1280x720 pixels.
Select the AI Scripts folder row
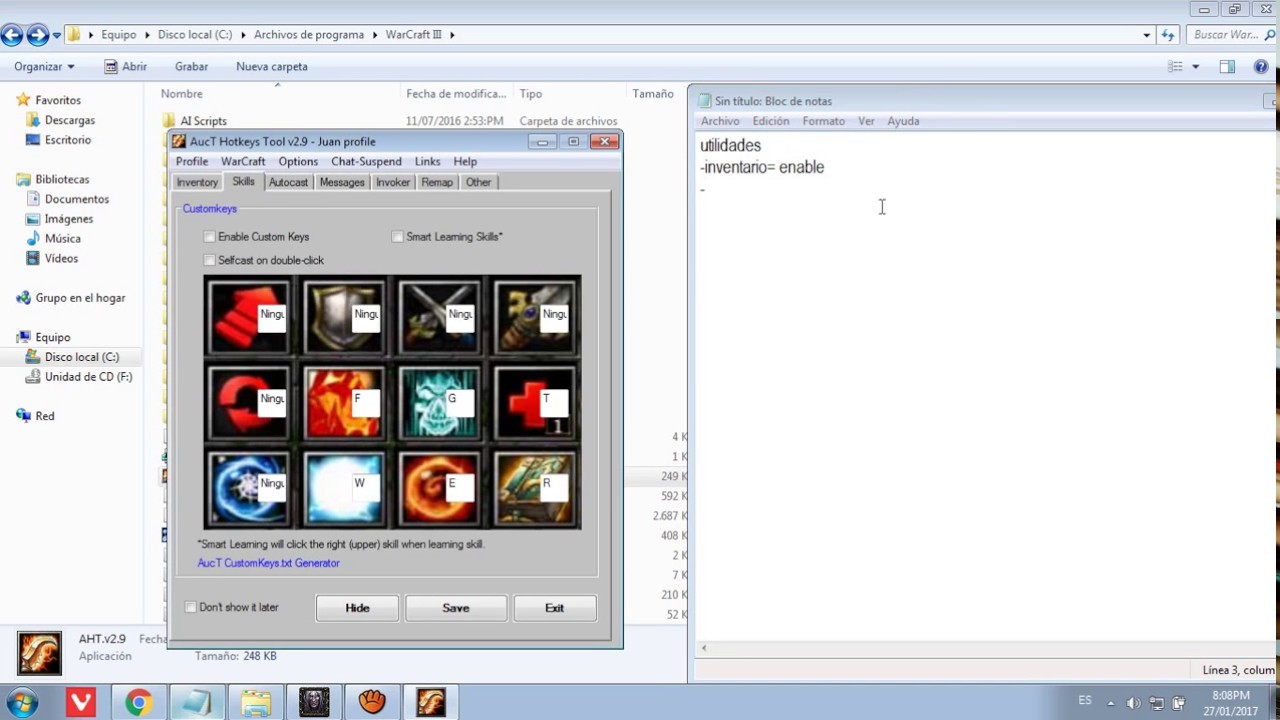(203, 121)
